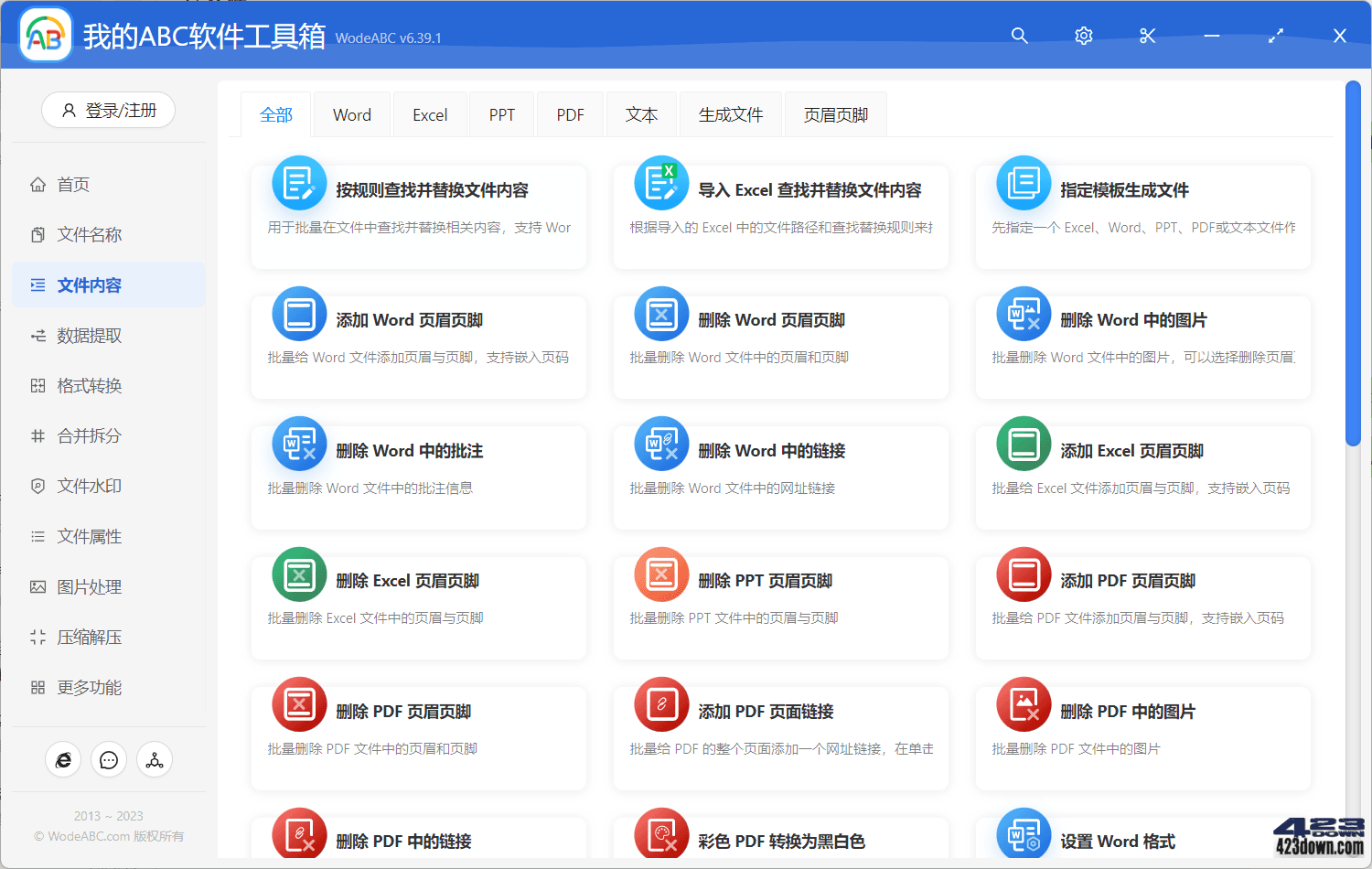Select 压缩解压 in the sidebar

point(86,637)
